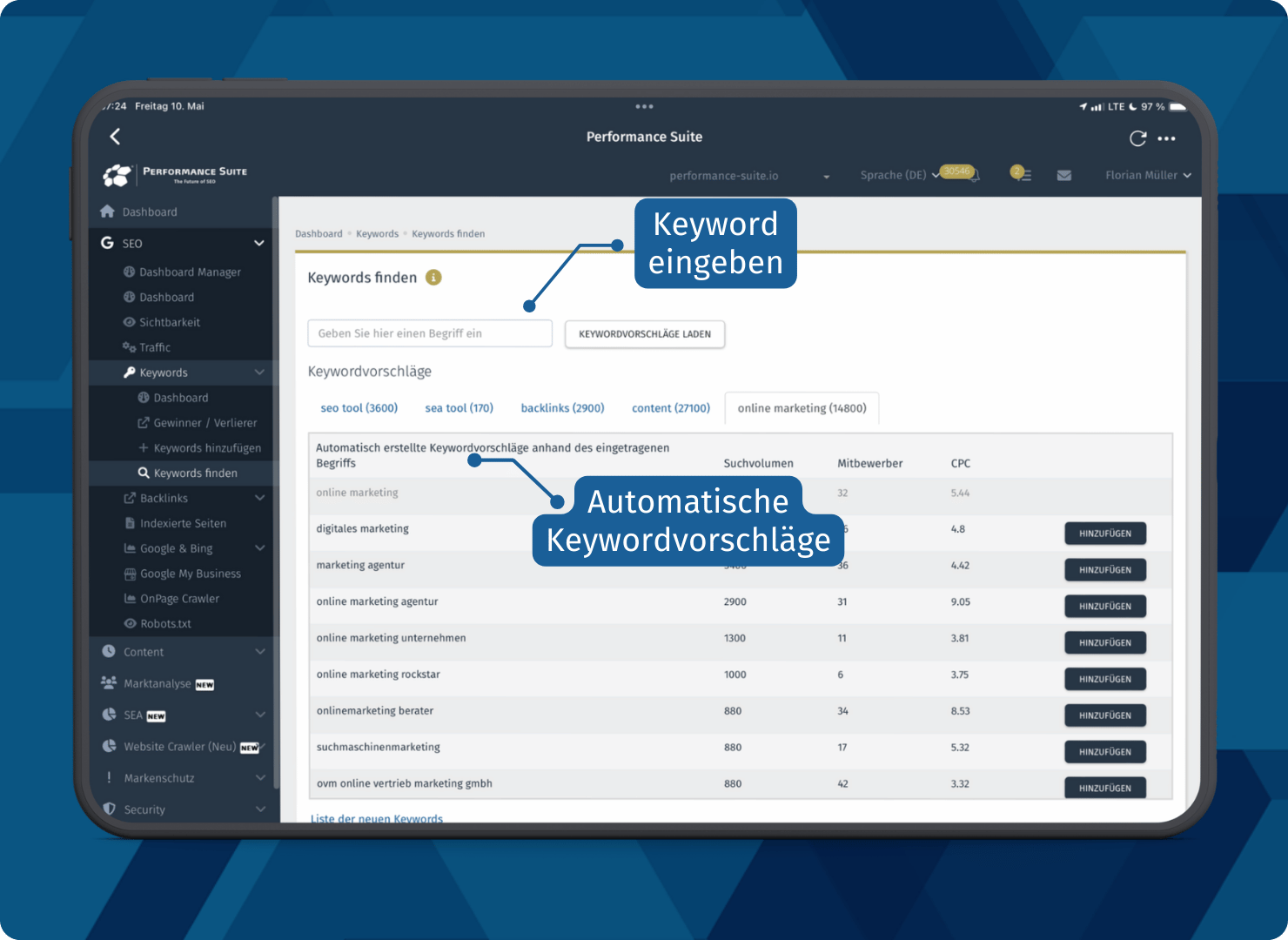This screenshot has height=940, width=1288.
Task: Switch to the backlinks (2900) tab
Action: pyautogui.click(x=562, y=408)
